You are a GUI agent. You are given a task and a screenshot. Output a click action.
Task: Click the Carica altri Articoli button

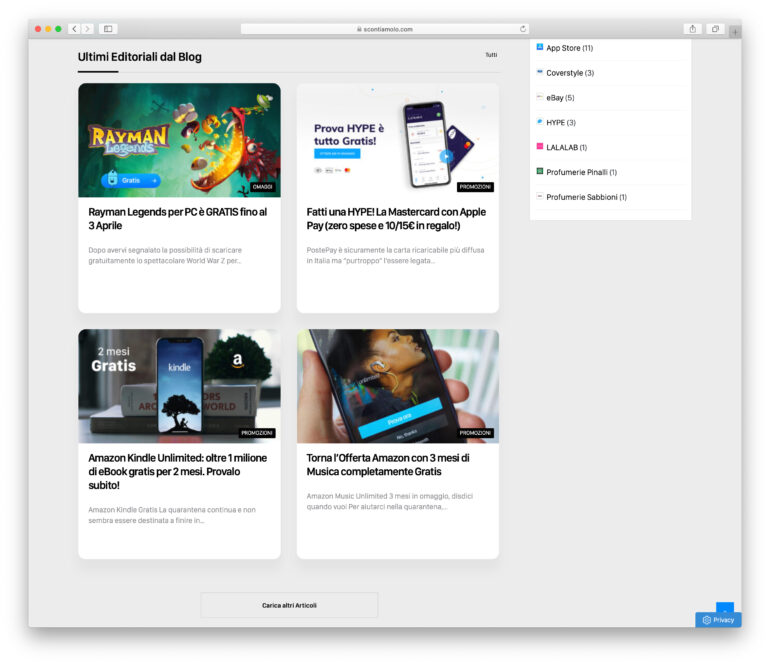point(289,605)
